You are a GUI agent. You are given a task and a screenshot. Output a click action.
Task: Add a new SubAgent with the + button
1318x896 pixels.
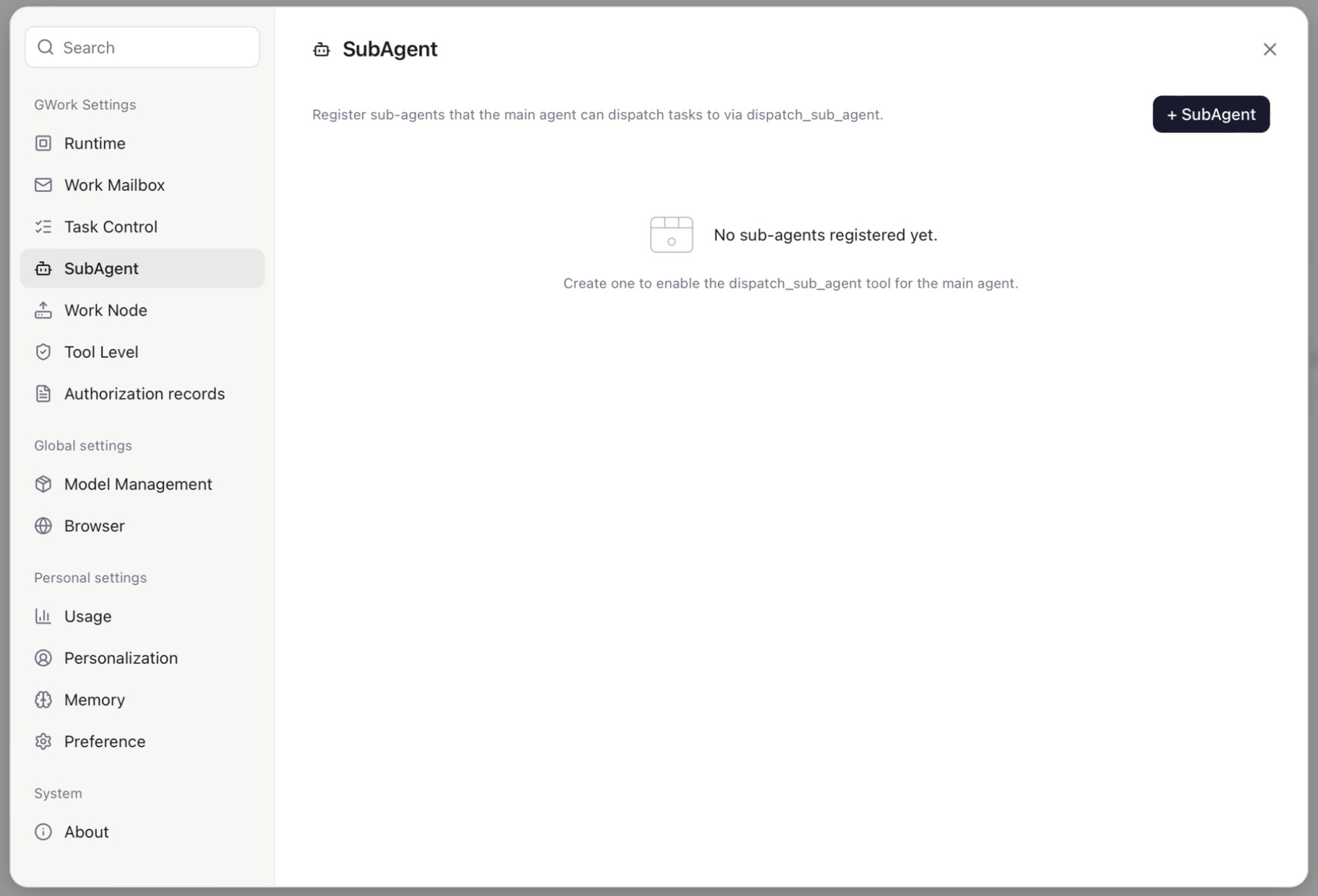[1211, 114]
